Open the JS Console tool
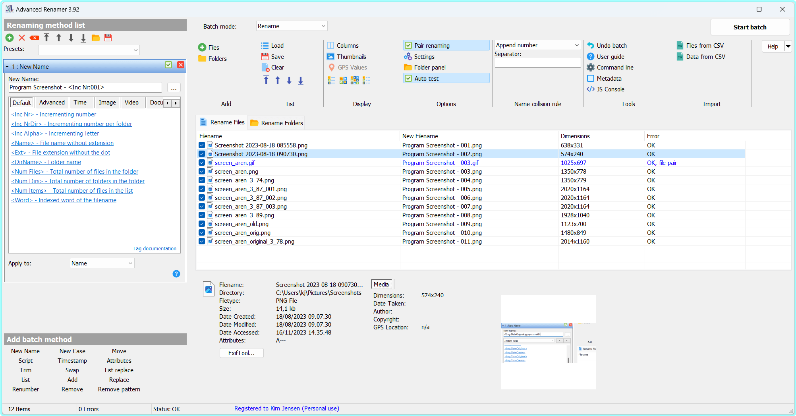This screenshot has height=416, width=796. point(588,88)
